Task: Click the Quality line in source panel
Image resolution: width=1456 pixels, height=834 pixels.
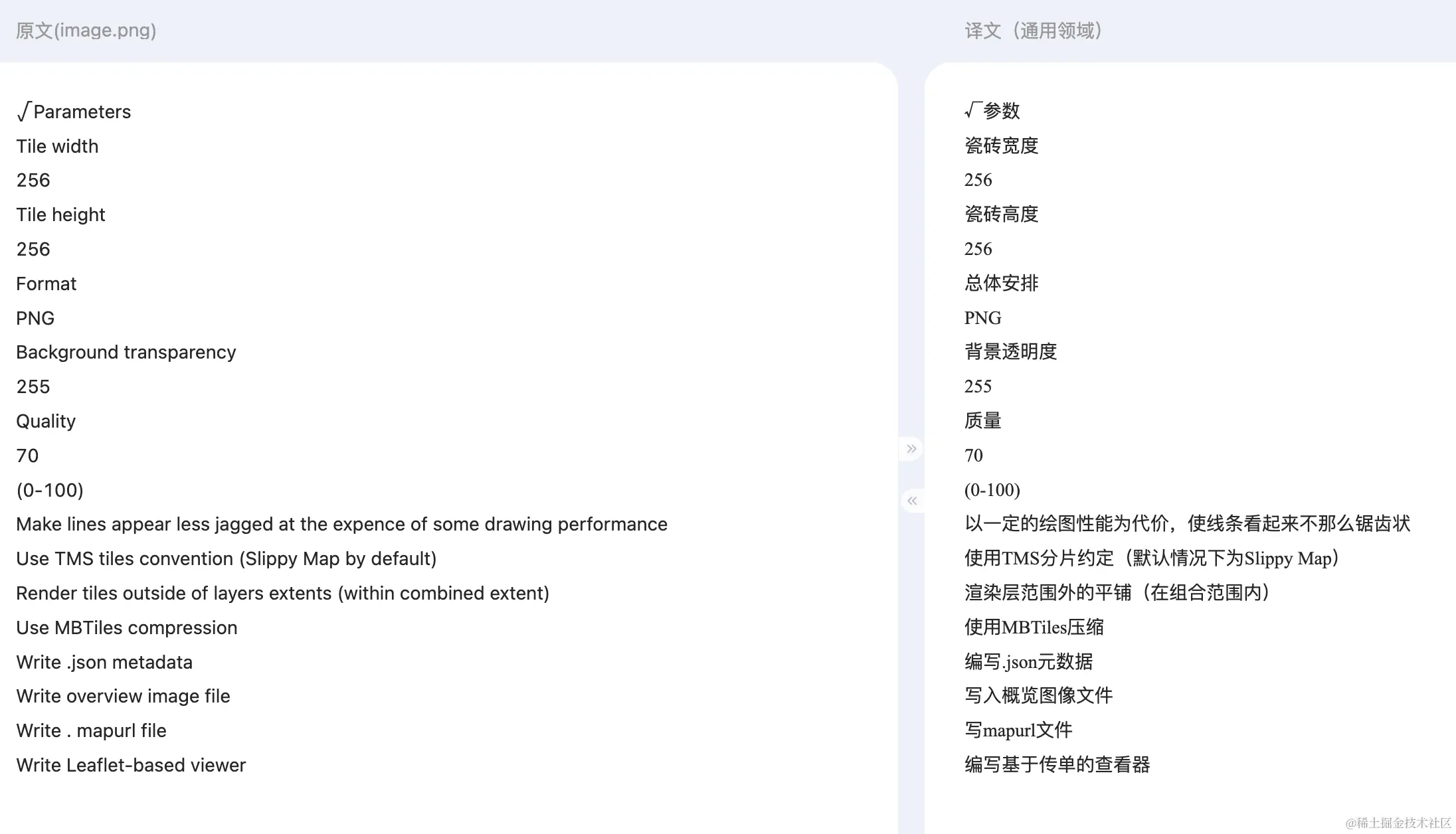Action: 46,421
